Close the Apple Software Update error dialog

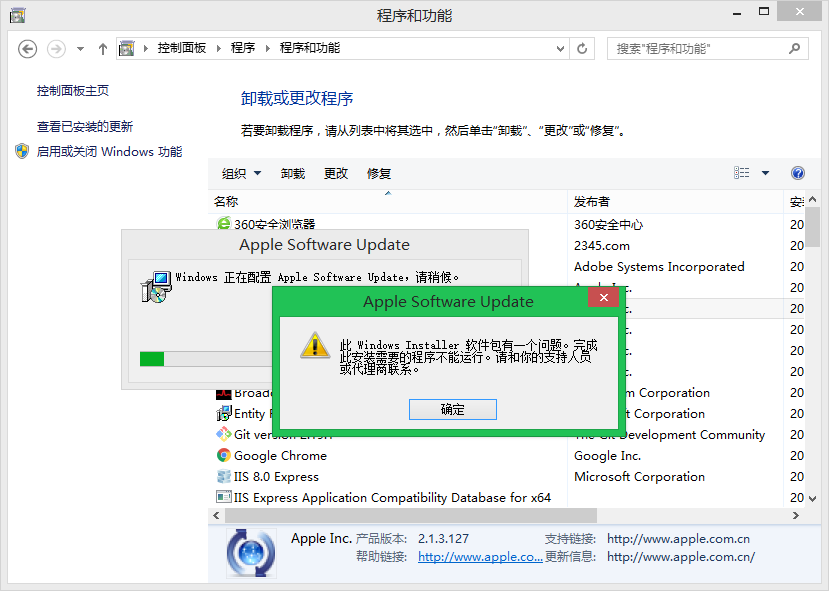point(603,298)
